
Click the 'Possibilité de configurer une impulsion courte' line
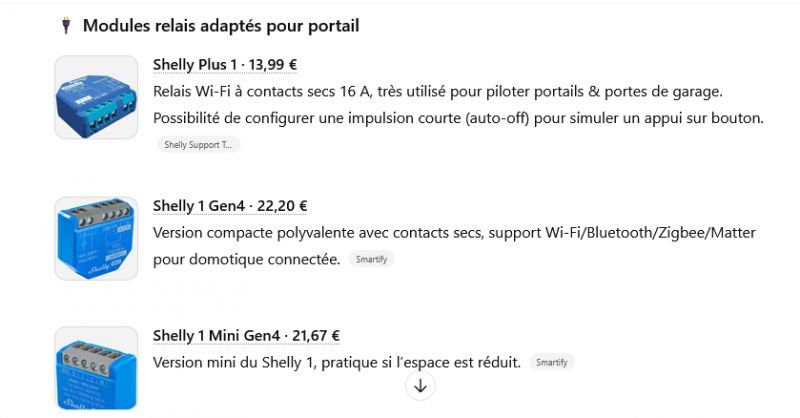click(457, 118)
